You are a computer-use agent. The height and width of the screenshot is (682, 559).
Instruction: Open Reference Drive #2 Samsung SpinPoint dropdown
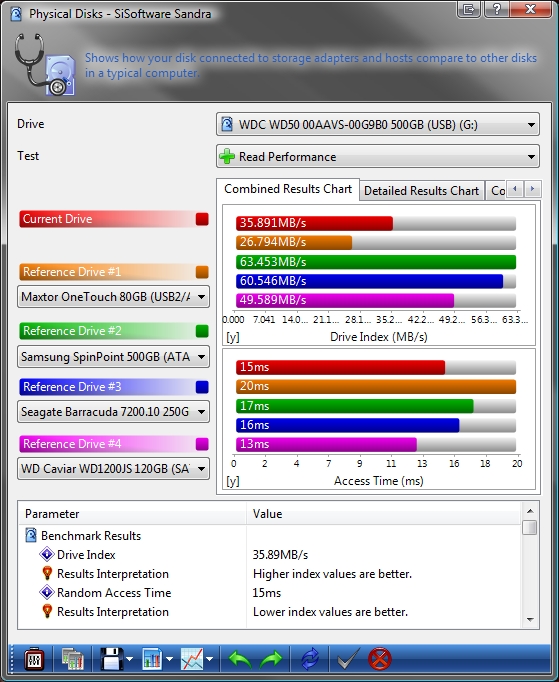point(113,357)
